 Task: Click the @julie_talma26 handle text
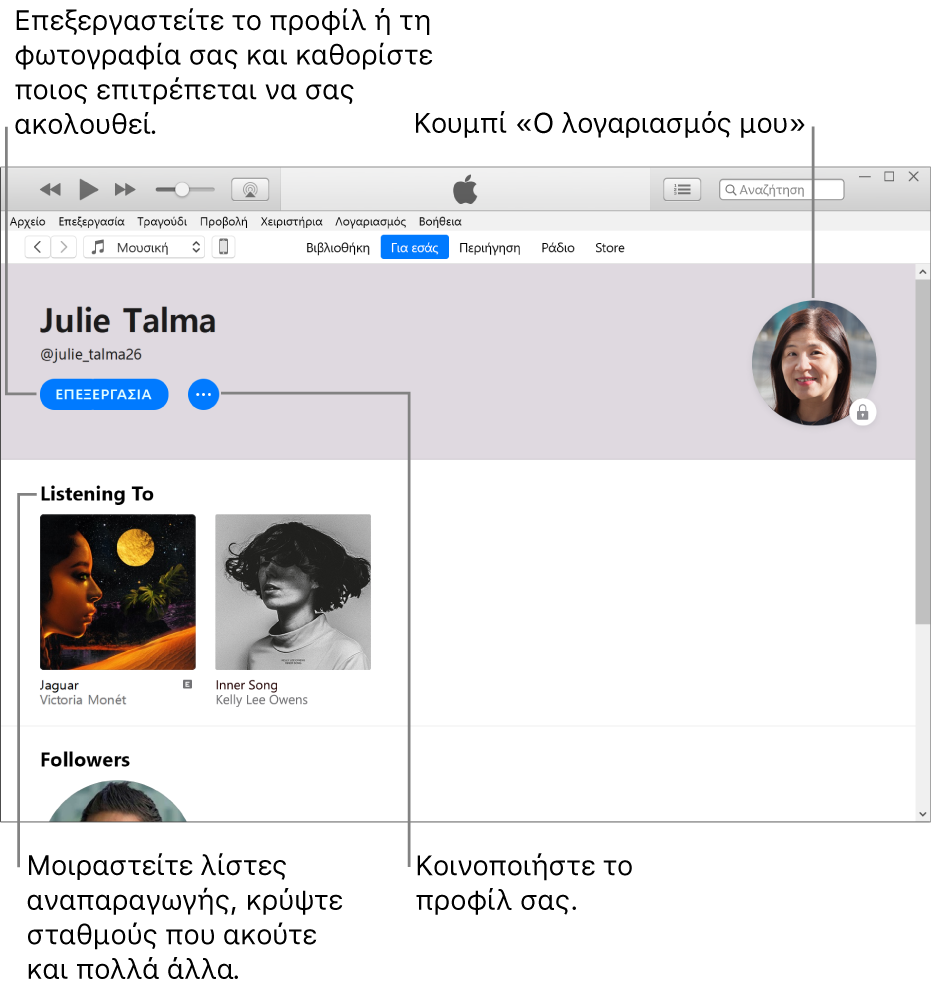coord(91,354)
